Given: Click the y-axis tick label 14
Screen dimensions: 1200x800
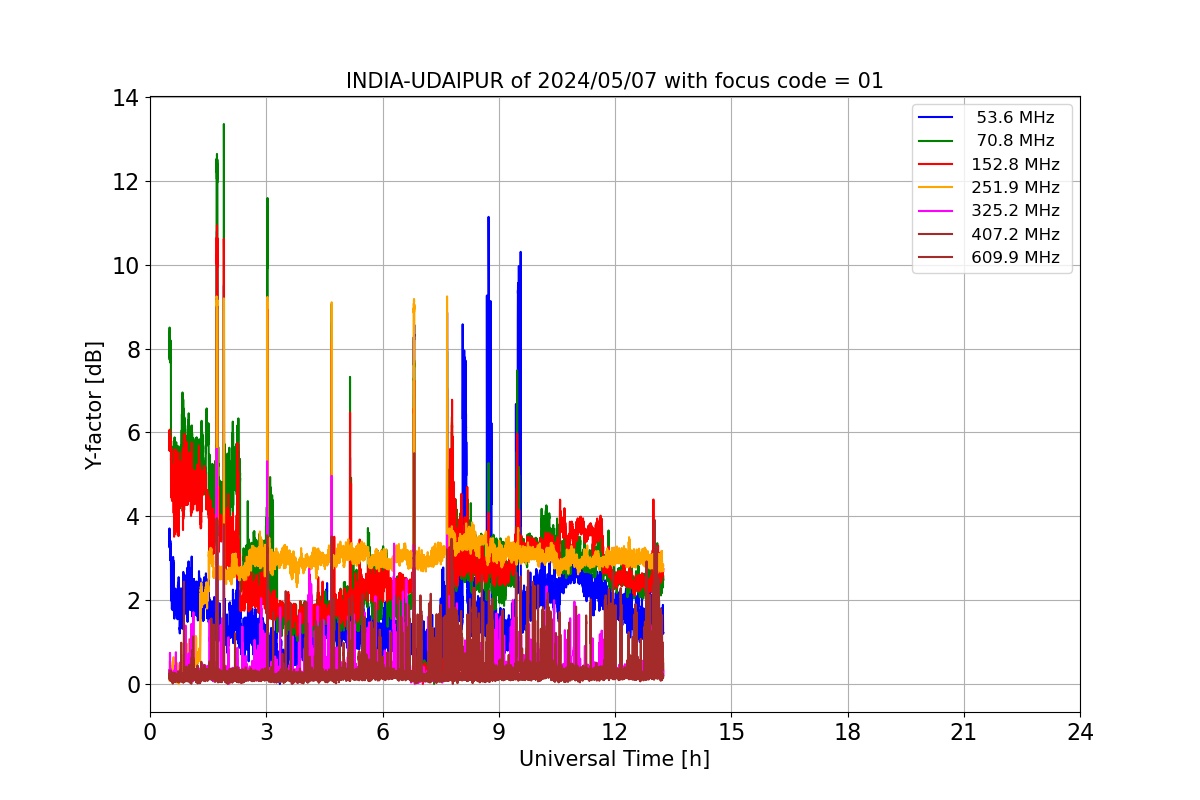Looking at the screenshot, I should [x=125, y=98].
